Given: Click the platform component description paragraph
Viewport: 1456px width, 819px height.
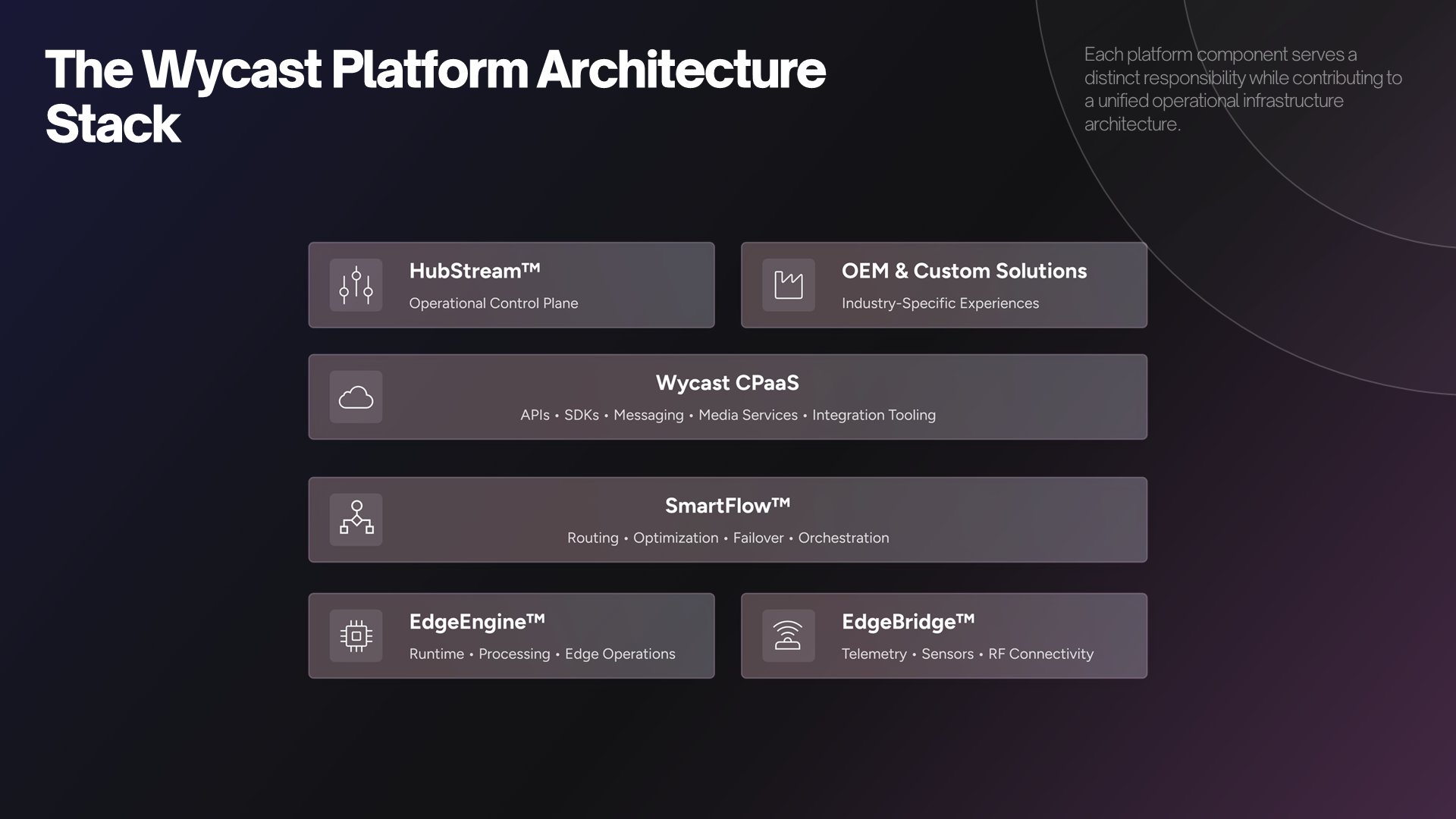Looking at the screenshot, I should point(1243,89).
